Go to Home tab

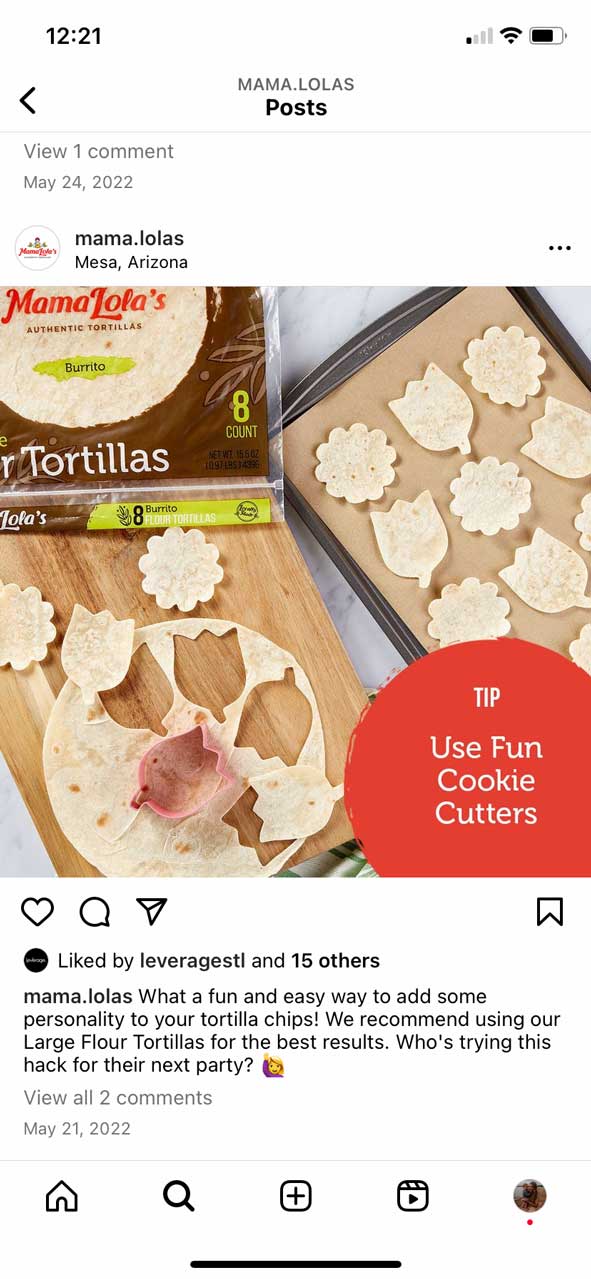click(x=62, y=1196)
